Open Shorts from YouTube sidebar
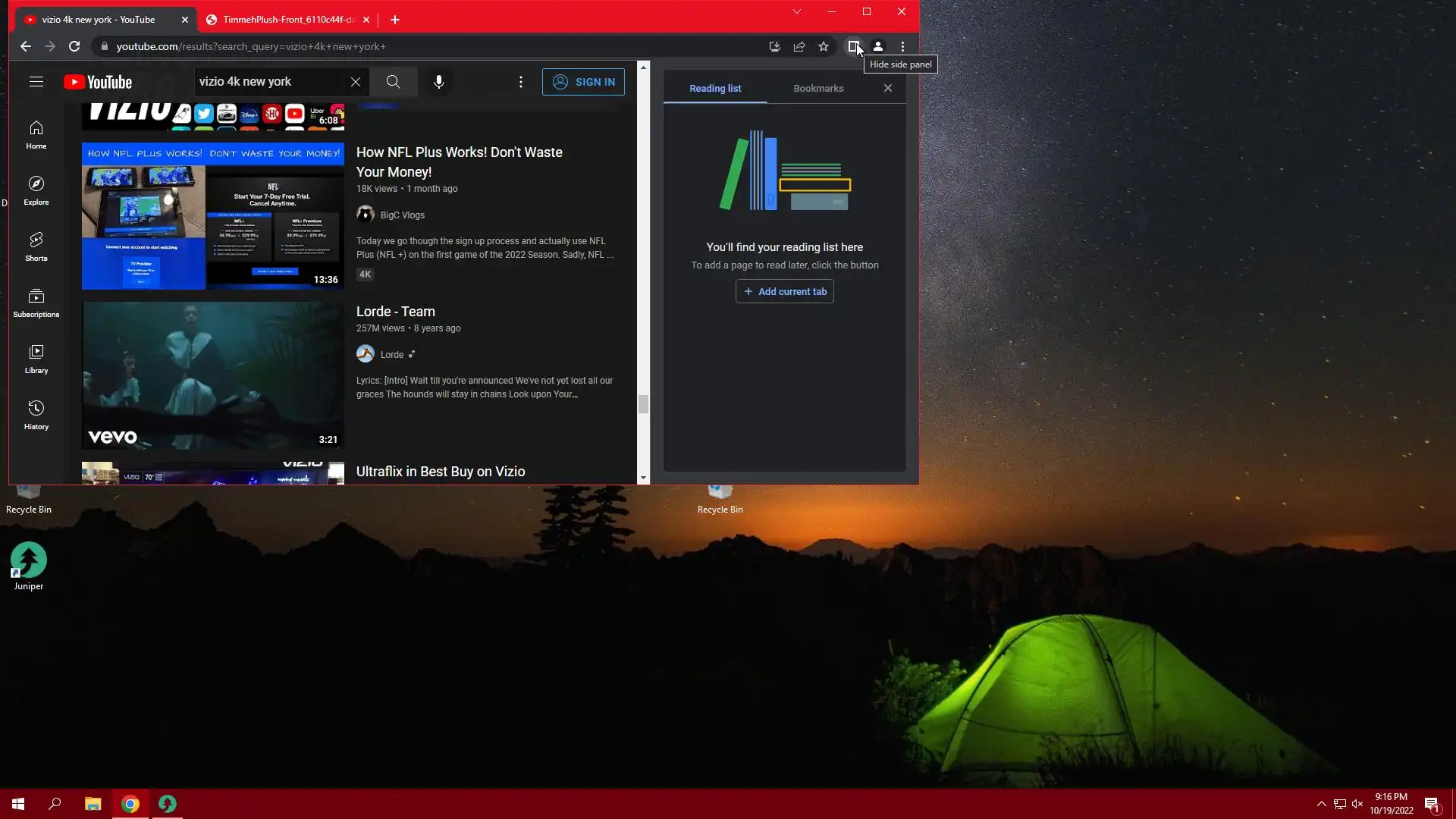 point(36,246)
